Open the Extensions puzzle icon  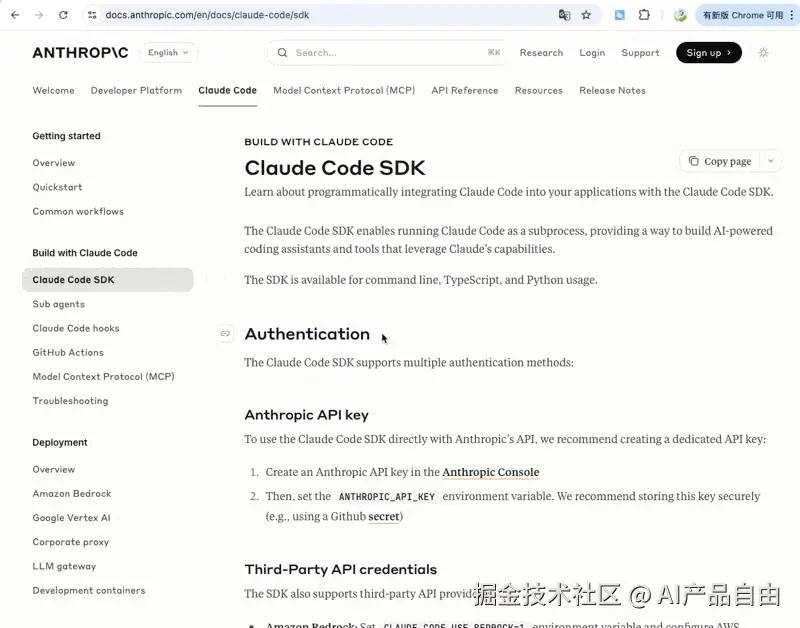coord(644,15)
